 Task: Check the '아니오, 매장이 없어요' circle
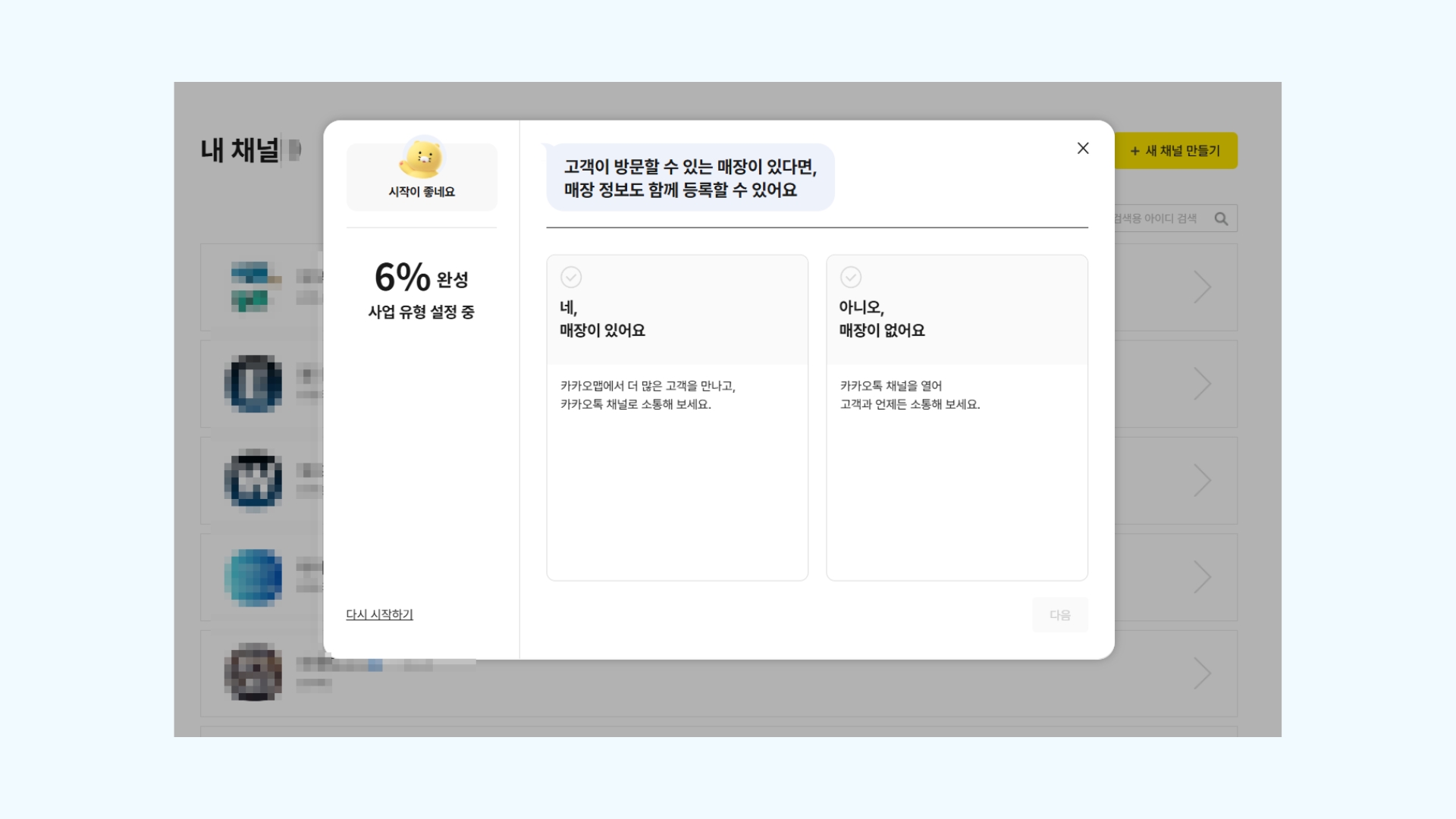[x=851, y=278]
